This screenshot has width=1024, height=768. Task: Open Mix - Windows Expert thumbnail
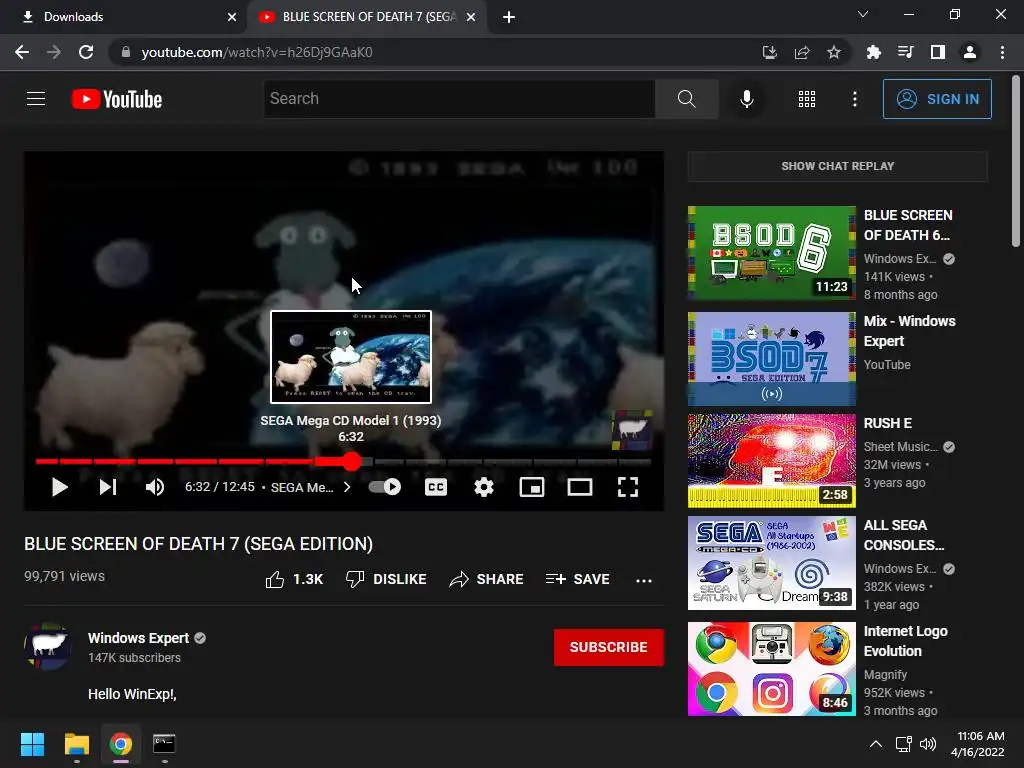[x=771, y=359]
